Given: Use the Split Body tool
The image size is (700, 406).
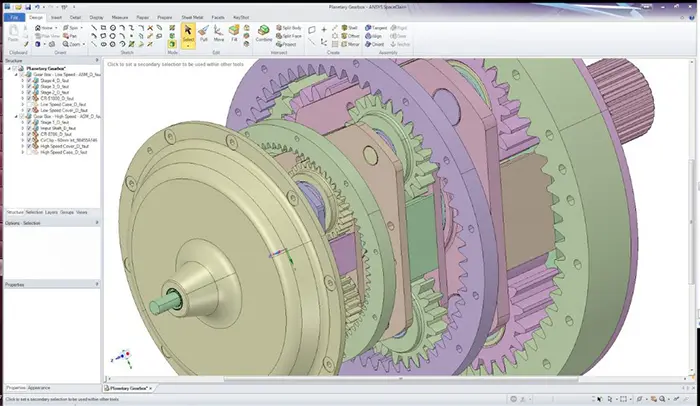Looking at the screenshot, I should pyautogui.click(x=290, y=30).
